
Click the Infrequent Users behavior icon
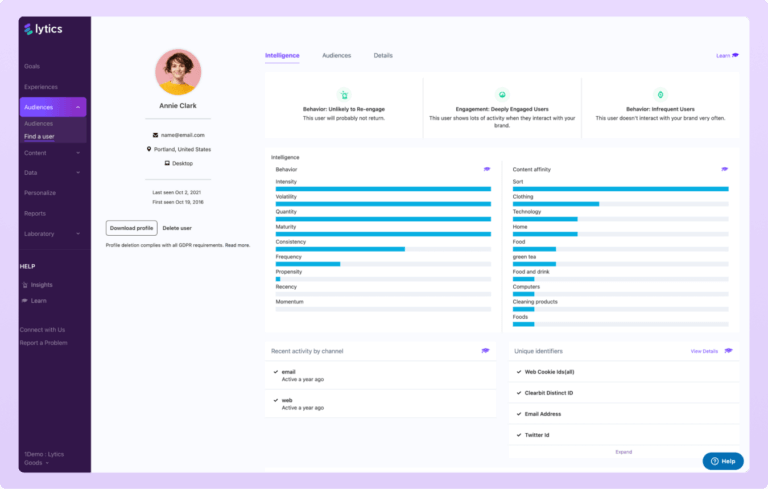coord(659,94)
